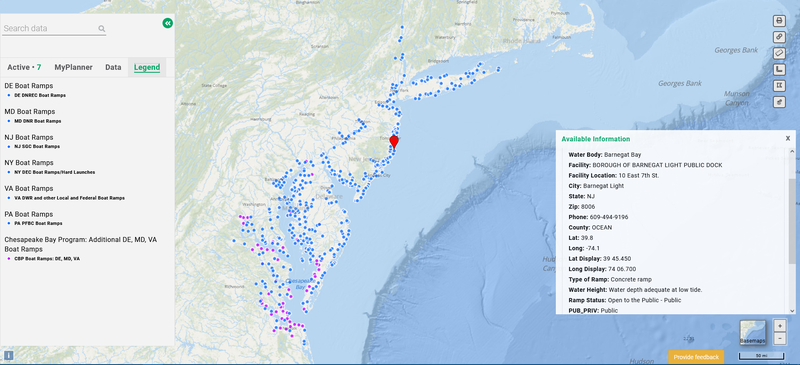Click the NY Boat Ramps legend heading
The image size is (800, 365).
click(29, 163)
